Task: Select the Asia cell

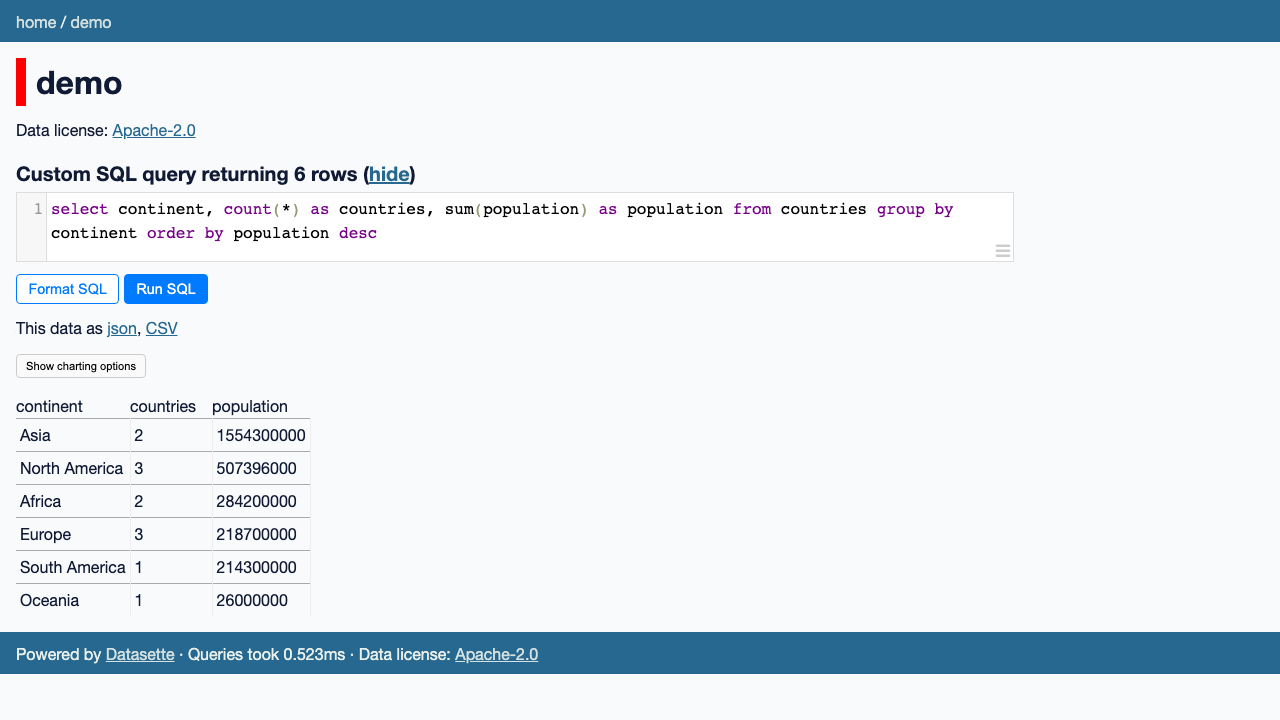Action: 73,435
